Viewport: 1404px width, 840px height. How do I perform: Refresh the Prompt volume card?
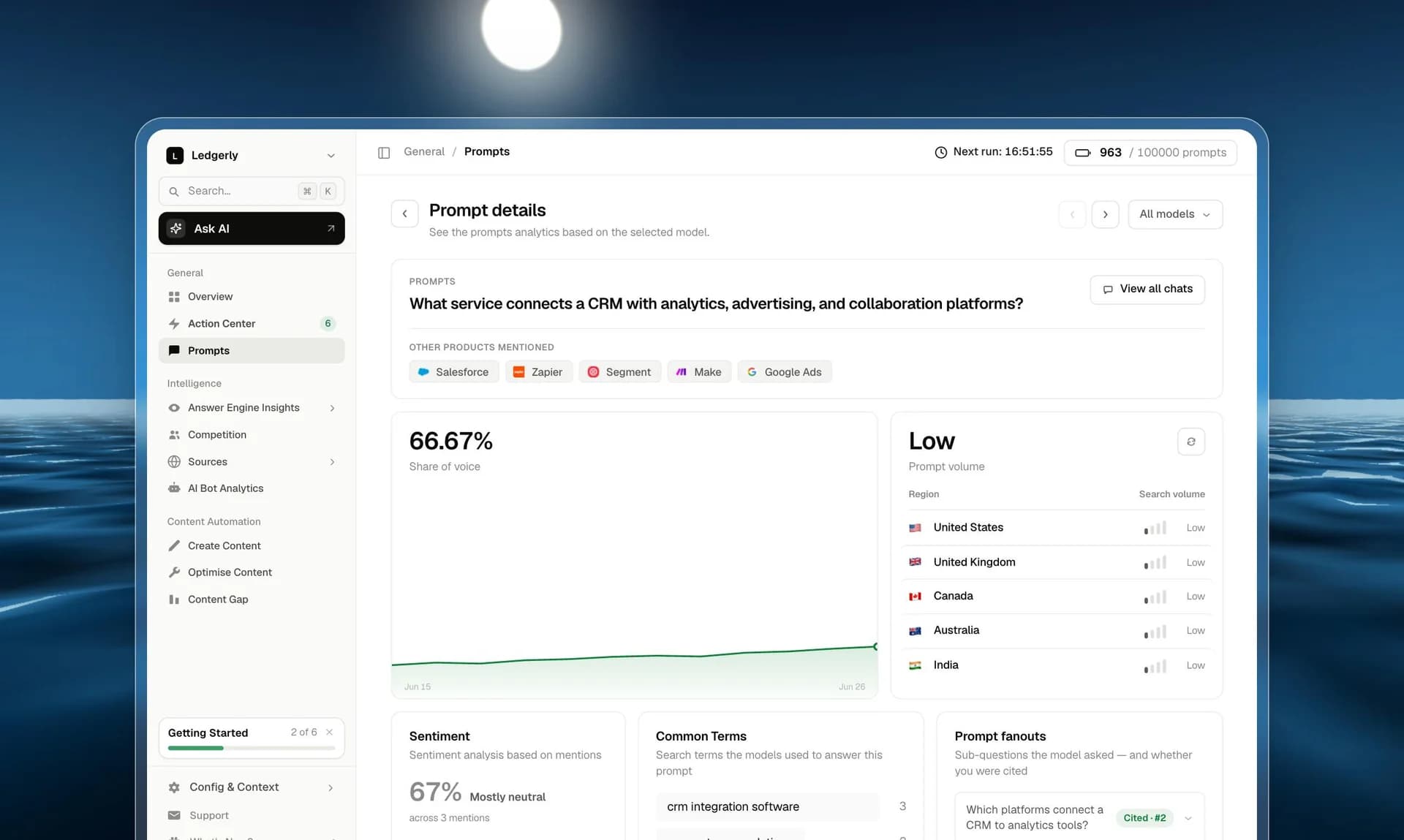tap(1190, 442)
